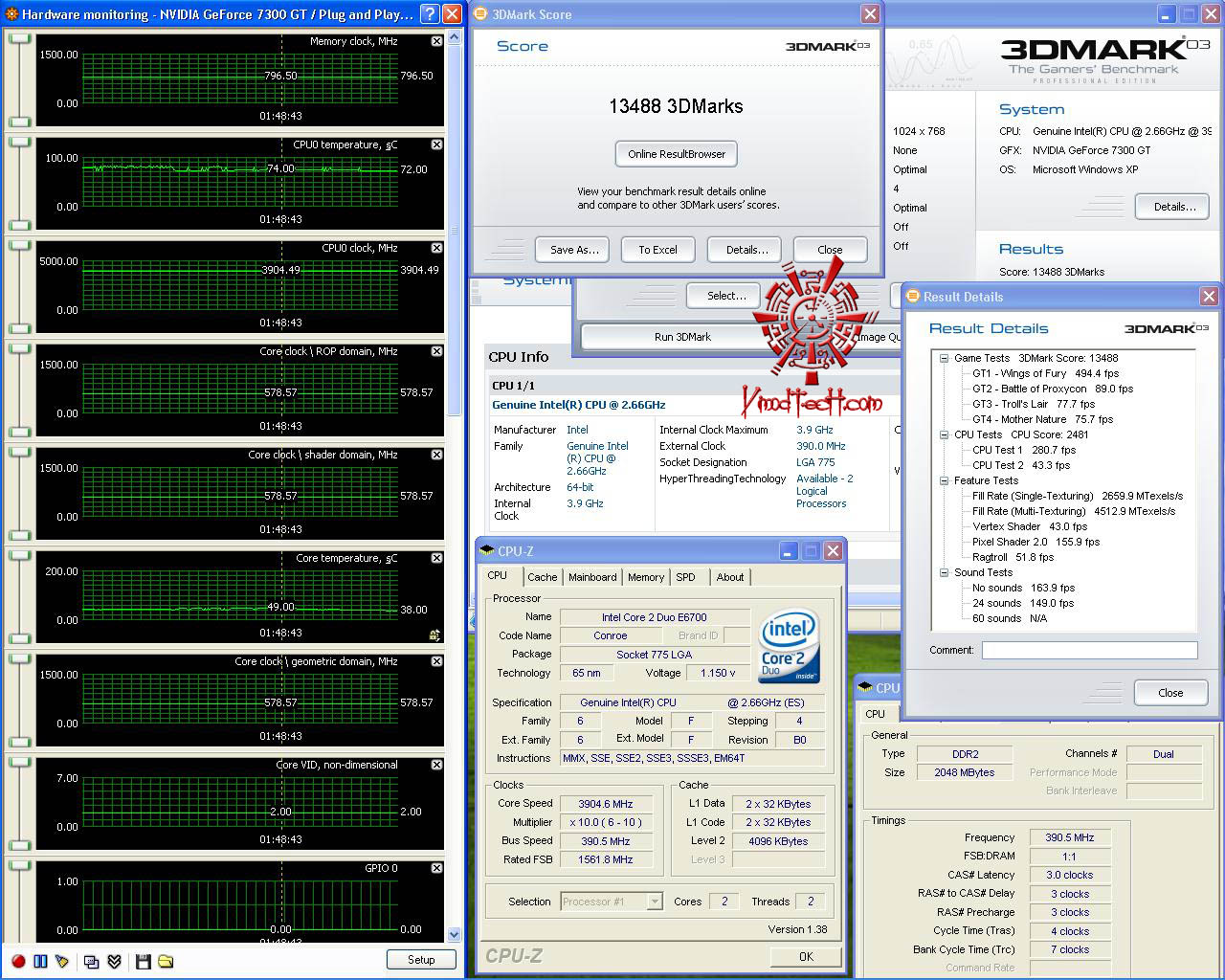This screenshot has height=980, width=1225.
Task: Collapse the Feature Tests tree node
Action: click(944, 480)
